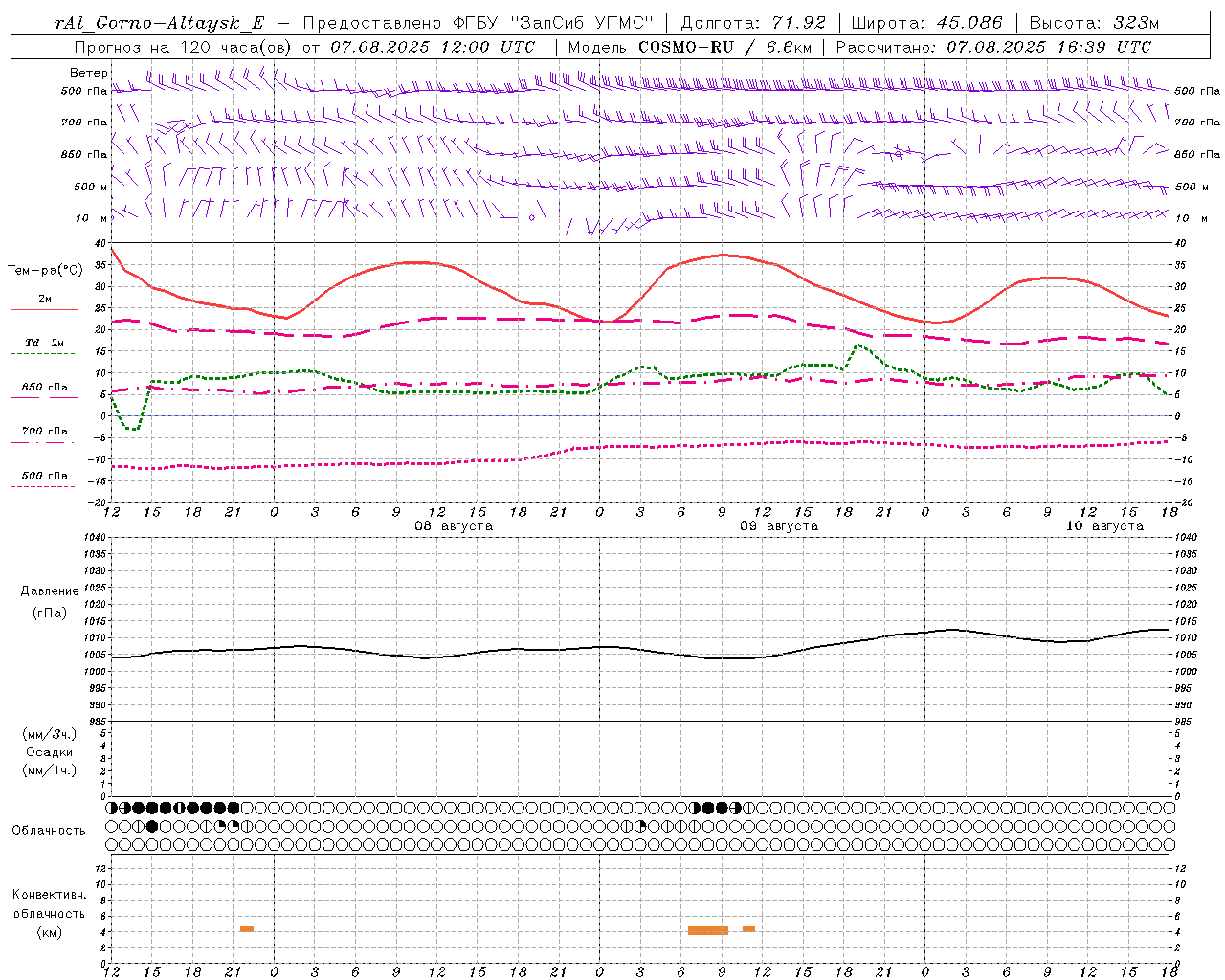Click the dashed line sample under 'Td 2м'
This screenshot has height=980, width=1225.
[x=44, y=354]
